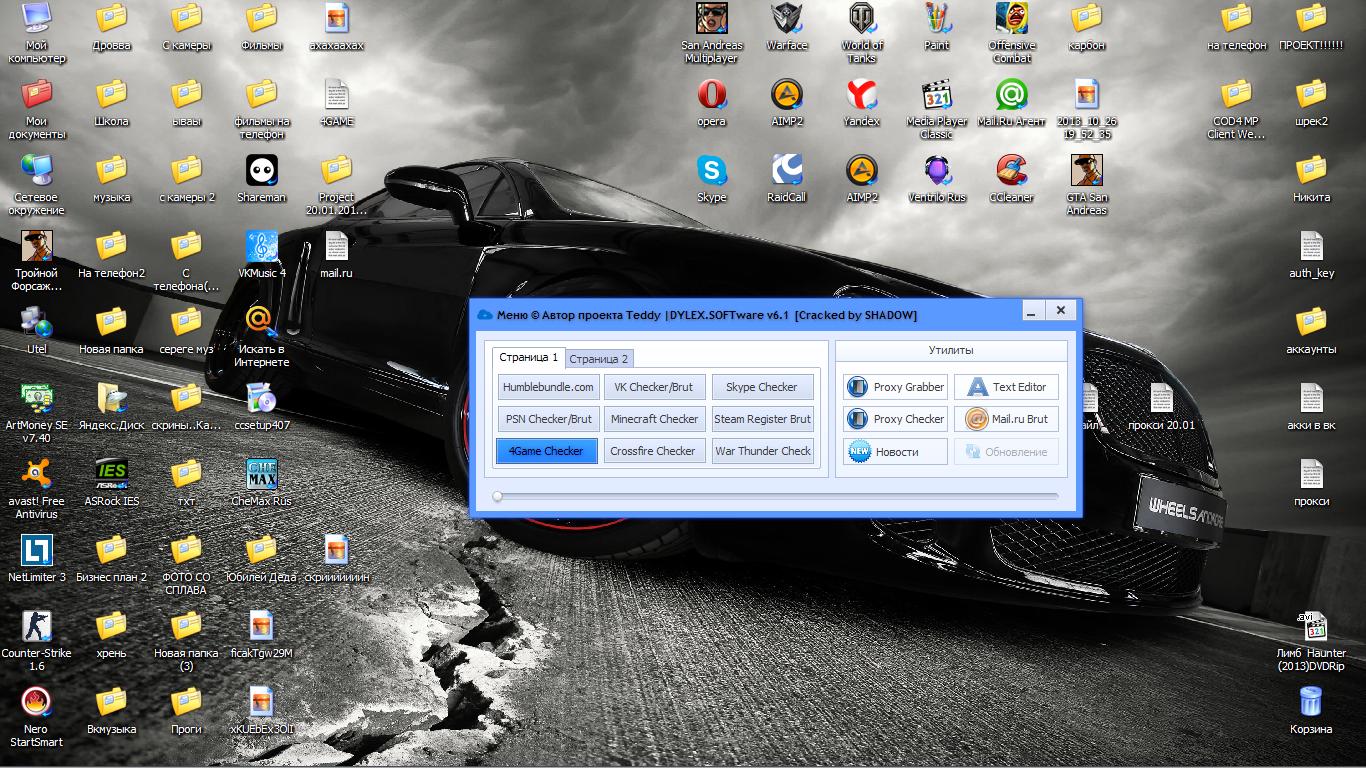1366x768 pixels.
Task: Open the Новости news button
Action: [x=896, y=452]
